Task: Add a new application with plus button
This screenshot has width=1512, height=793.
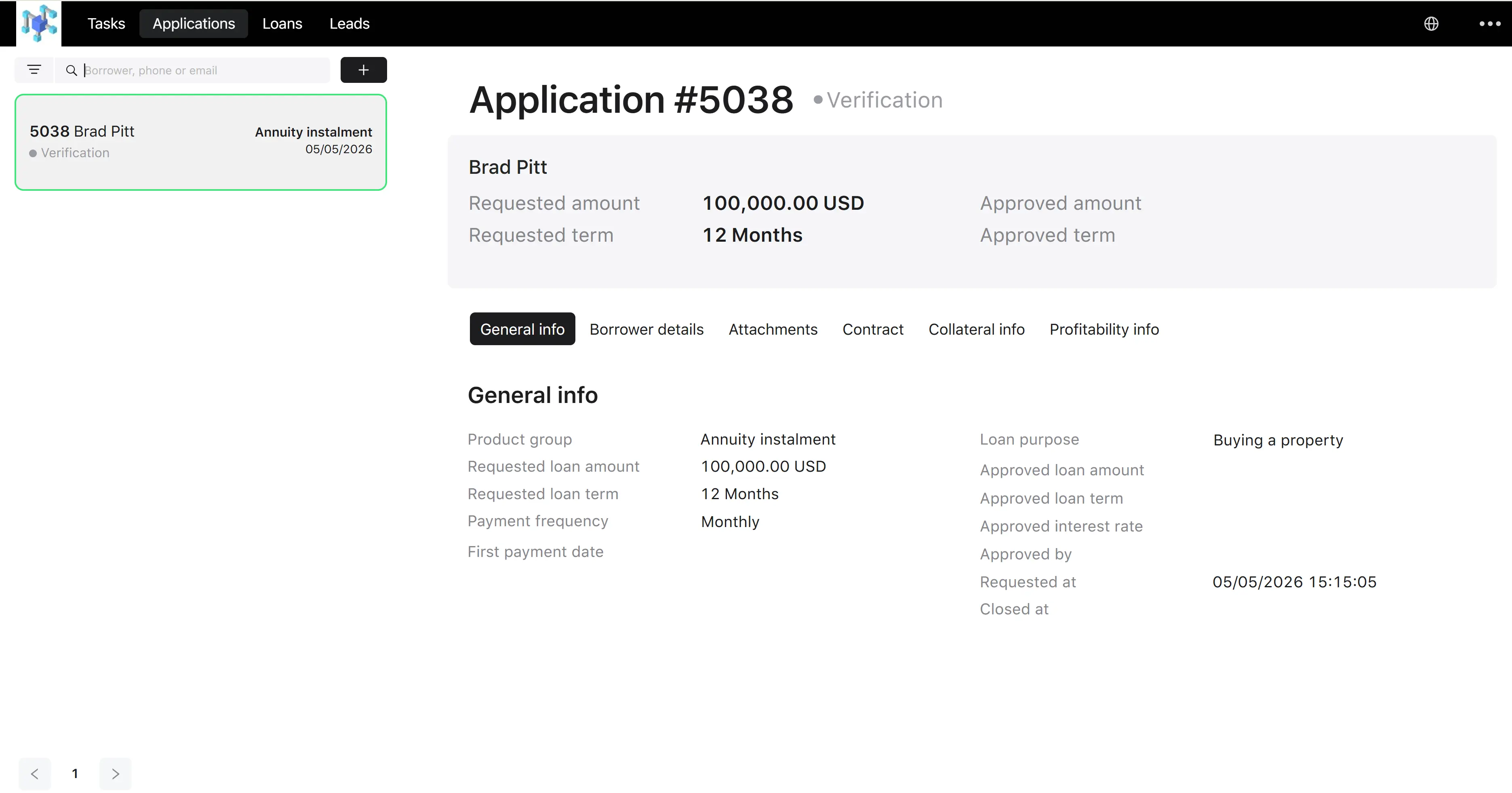Action: 363,70
